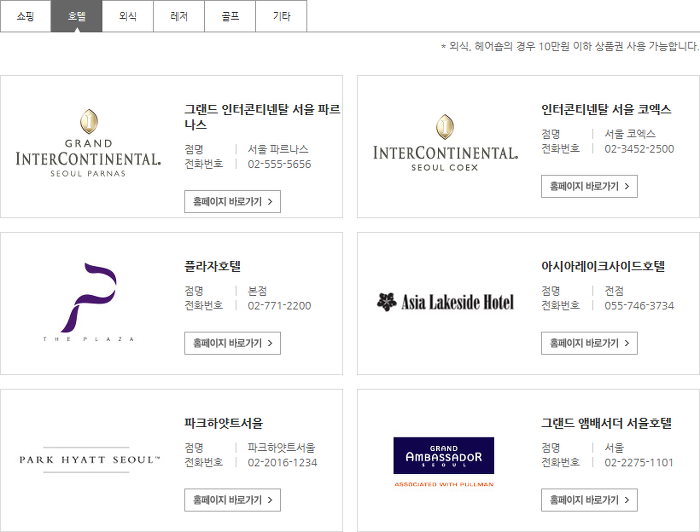
Task: Click branch name 본점
Action: pyautogui.click(x=257, y=291)
